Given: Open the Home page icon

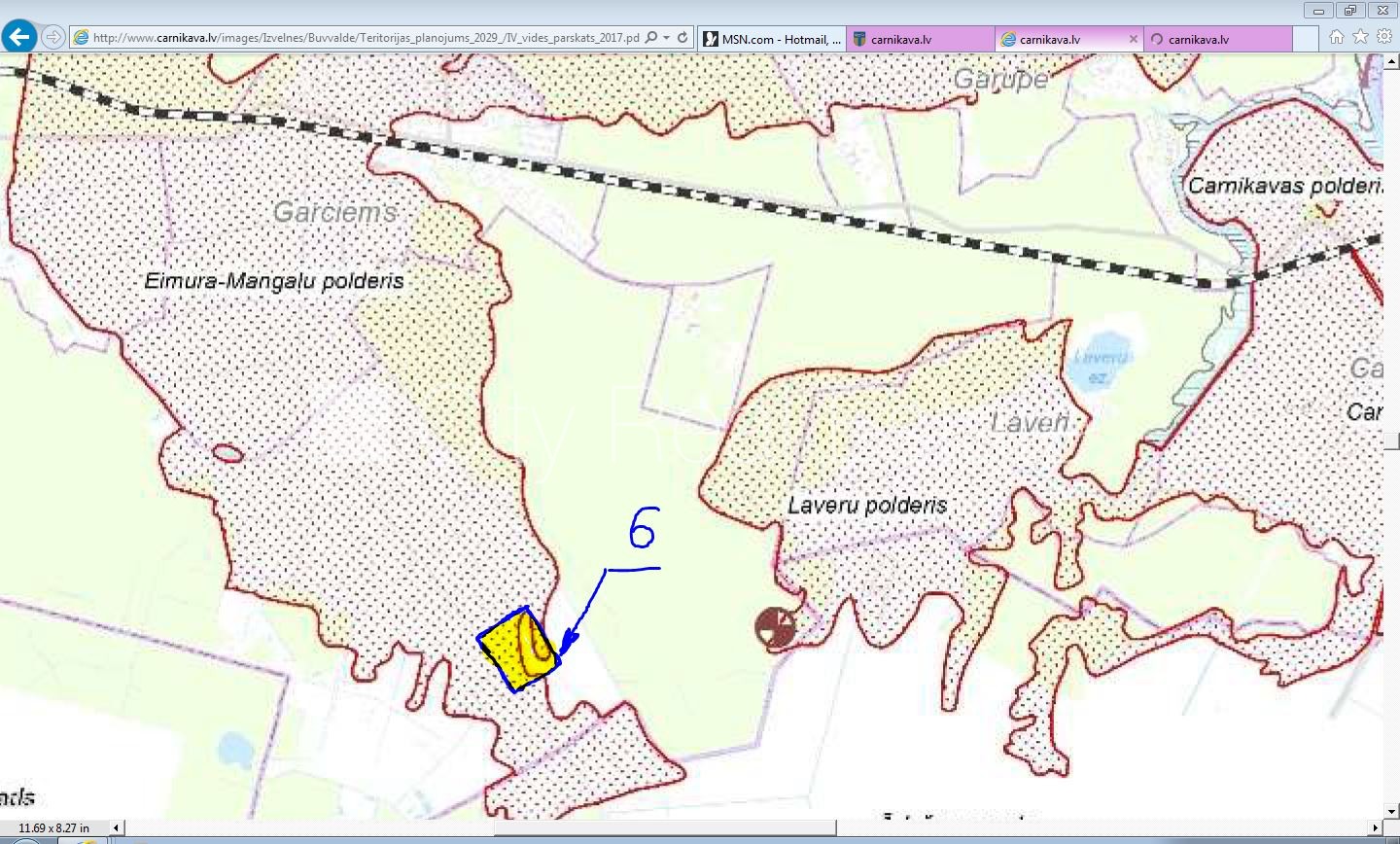Looking at the screenshot, I should pos(1337,37).
